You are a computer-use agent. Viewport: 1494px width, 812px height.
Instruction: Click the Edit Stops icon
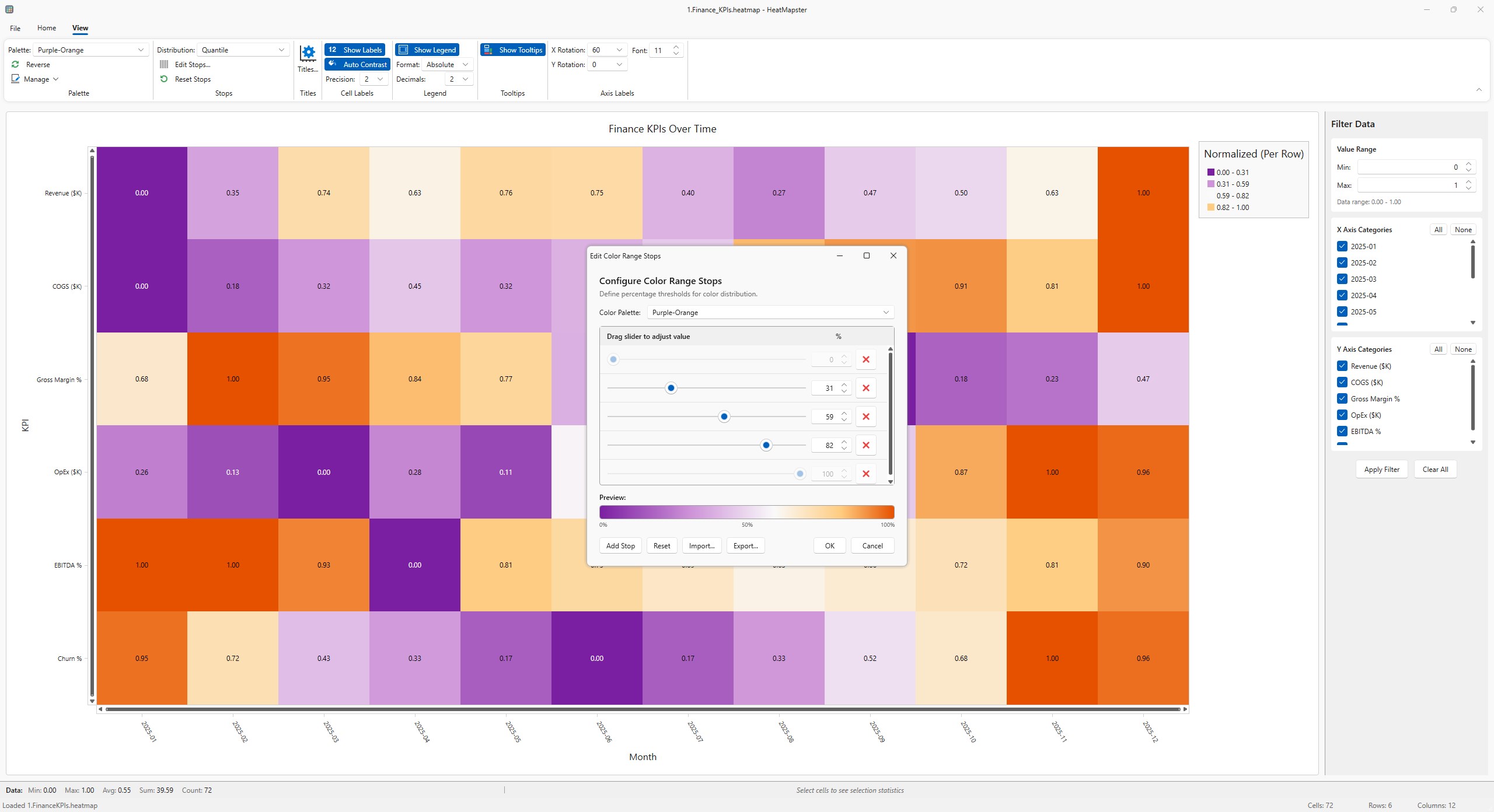click(164, 64)
